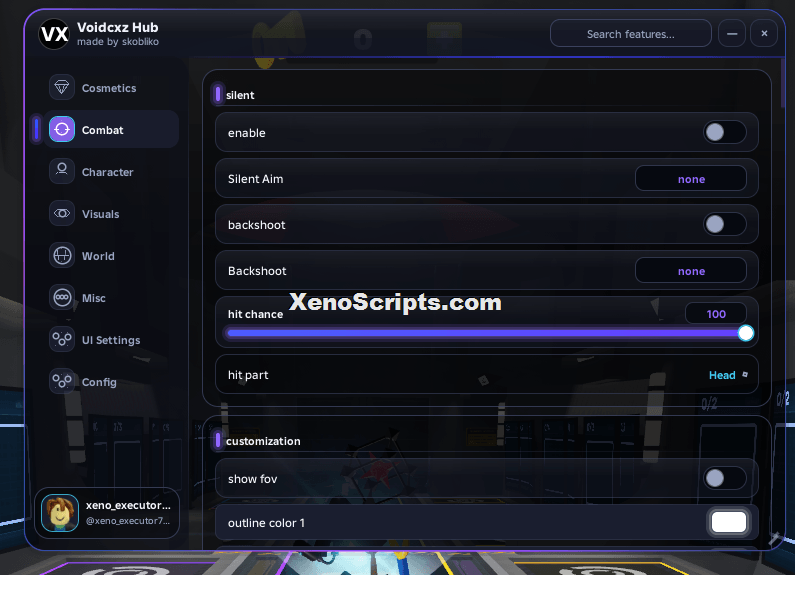
Task: Open the hit part Head dropdown
Action: point(728,375)
